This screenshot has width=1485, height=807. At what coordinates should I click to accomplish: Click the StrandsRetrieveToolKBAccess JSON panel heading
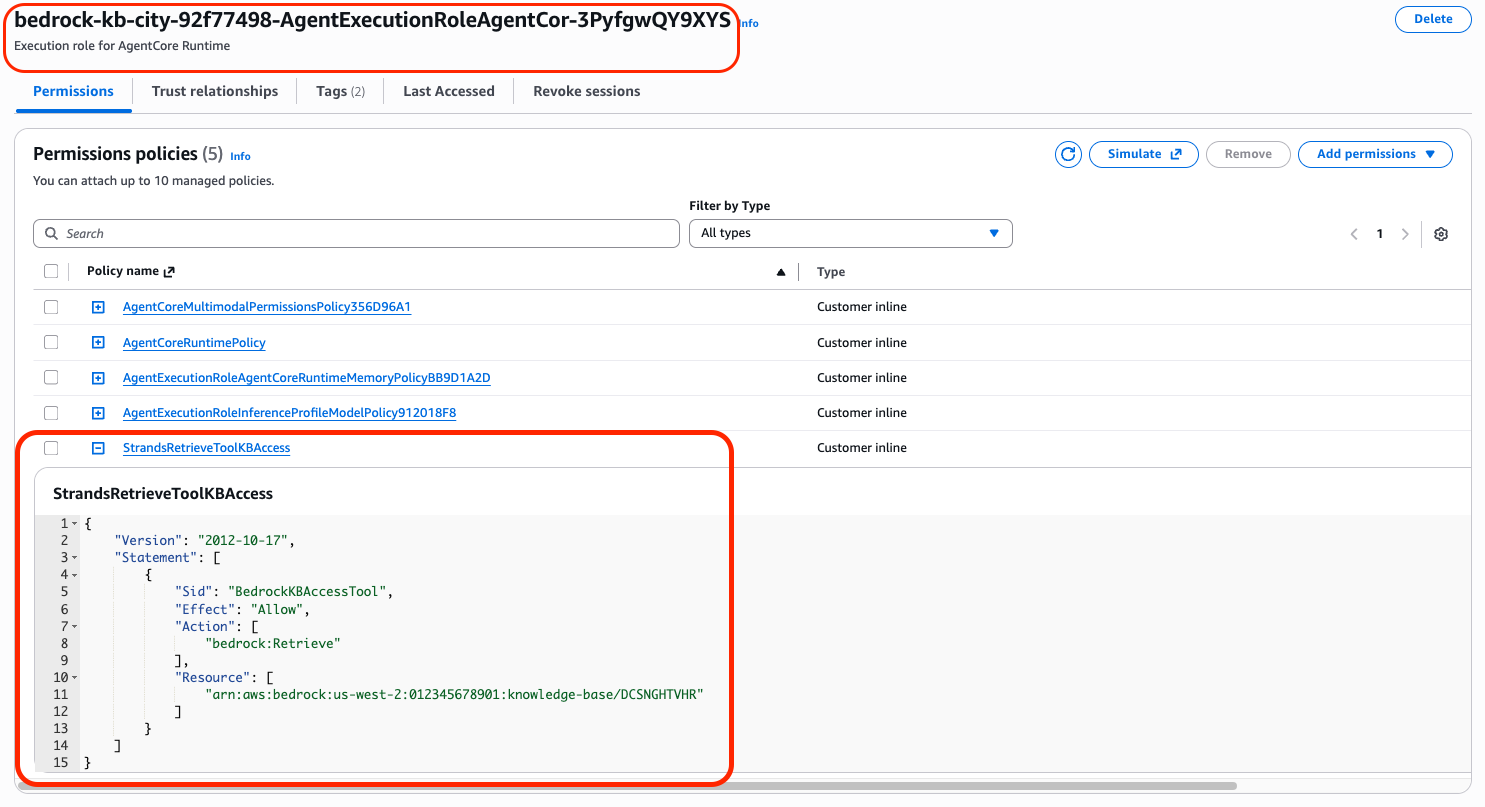[x=163, y=493]
